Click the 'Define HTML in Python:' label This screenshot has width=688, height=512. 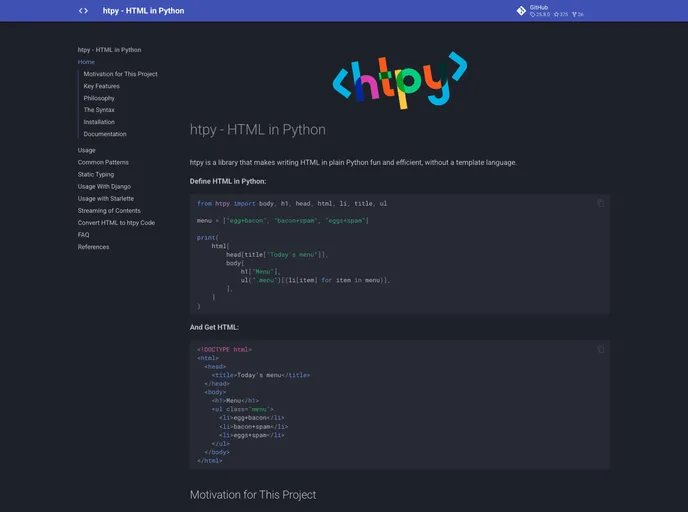(228, 181)
